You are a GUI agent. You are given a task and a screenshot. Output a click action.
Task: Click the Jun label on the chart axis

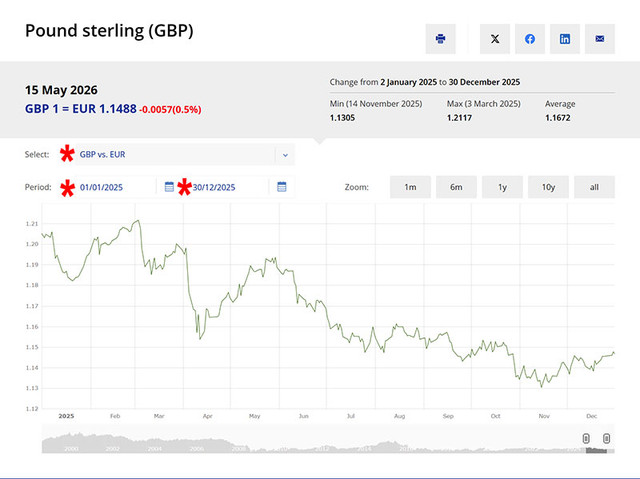(x=304, y=416)
